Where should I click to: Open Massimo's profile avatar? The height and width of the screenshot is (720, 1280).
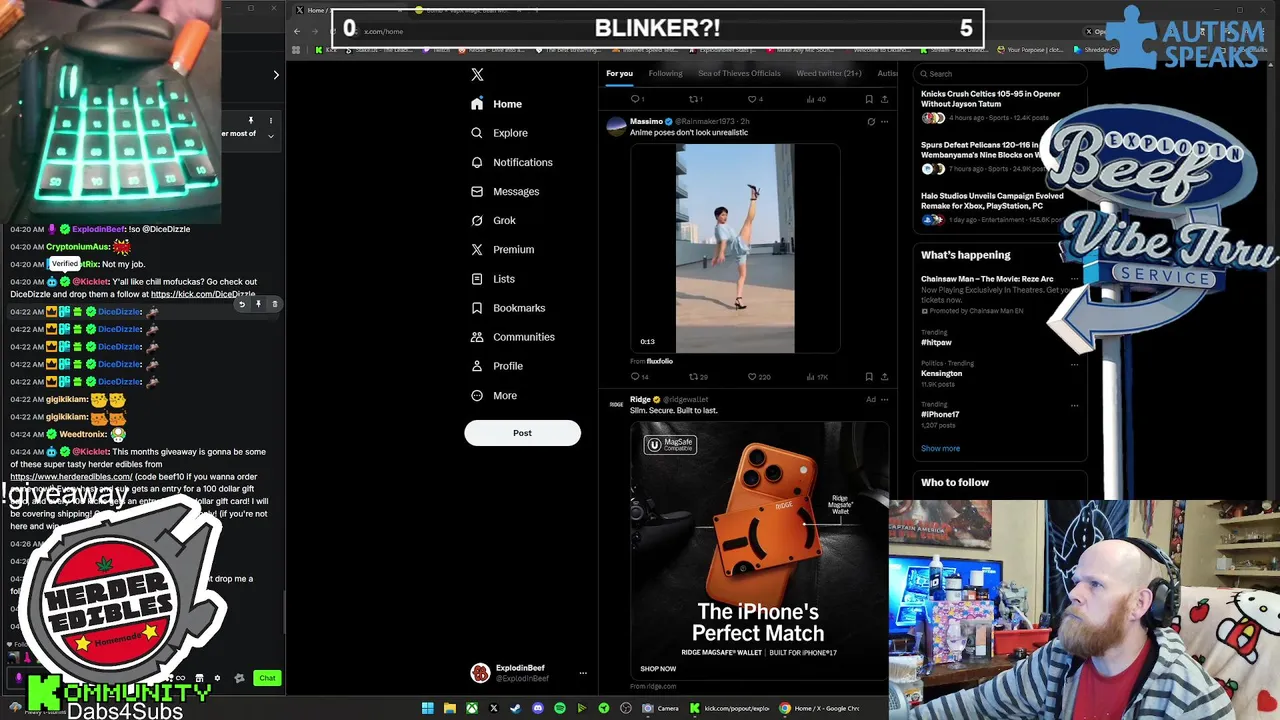(x=616, y=126)
